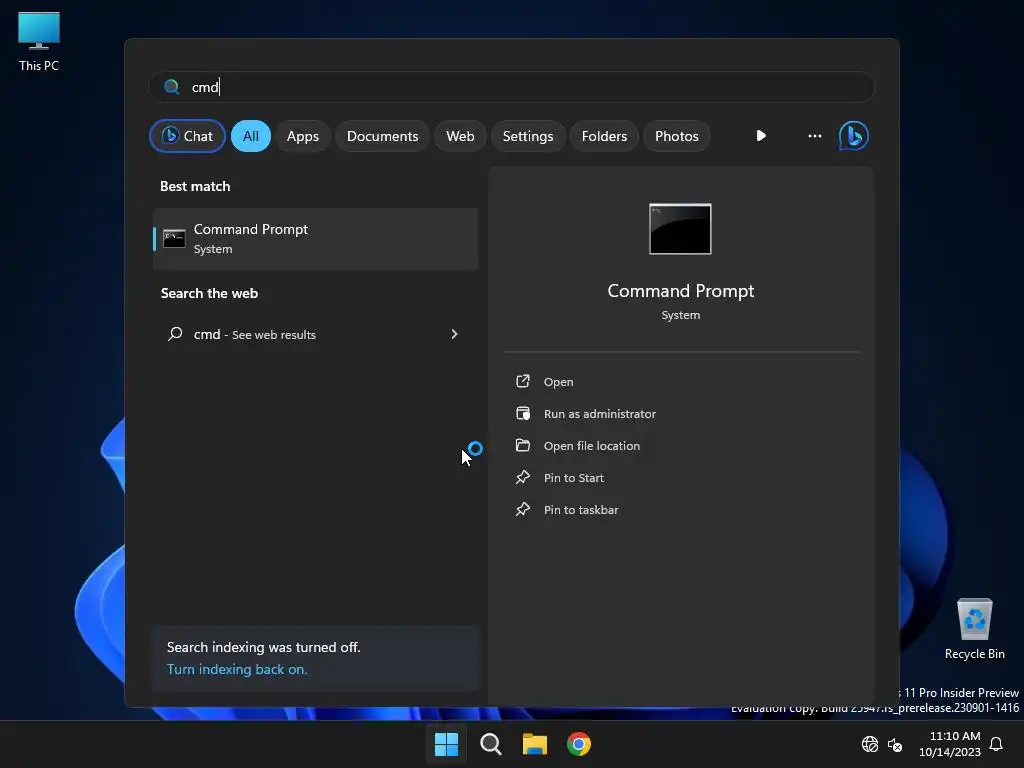Click the muted volume tray icon

click(895, 744)
